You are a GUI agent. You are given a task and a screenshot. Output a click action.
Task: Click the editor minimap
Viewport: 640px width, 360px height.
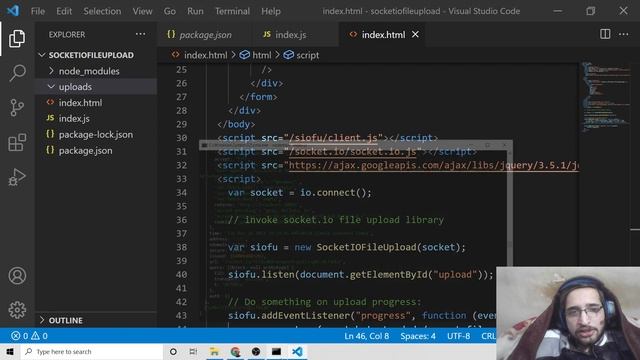click(x=606, y=98)
